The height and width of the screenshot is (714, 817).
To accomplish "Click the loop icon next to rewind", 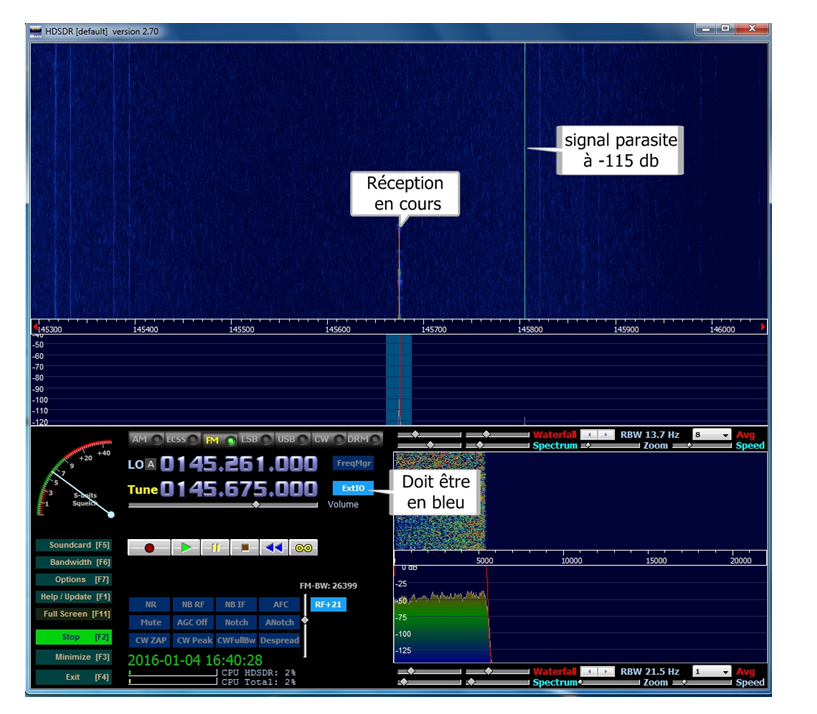I will coord(304,547).
